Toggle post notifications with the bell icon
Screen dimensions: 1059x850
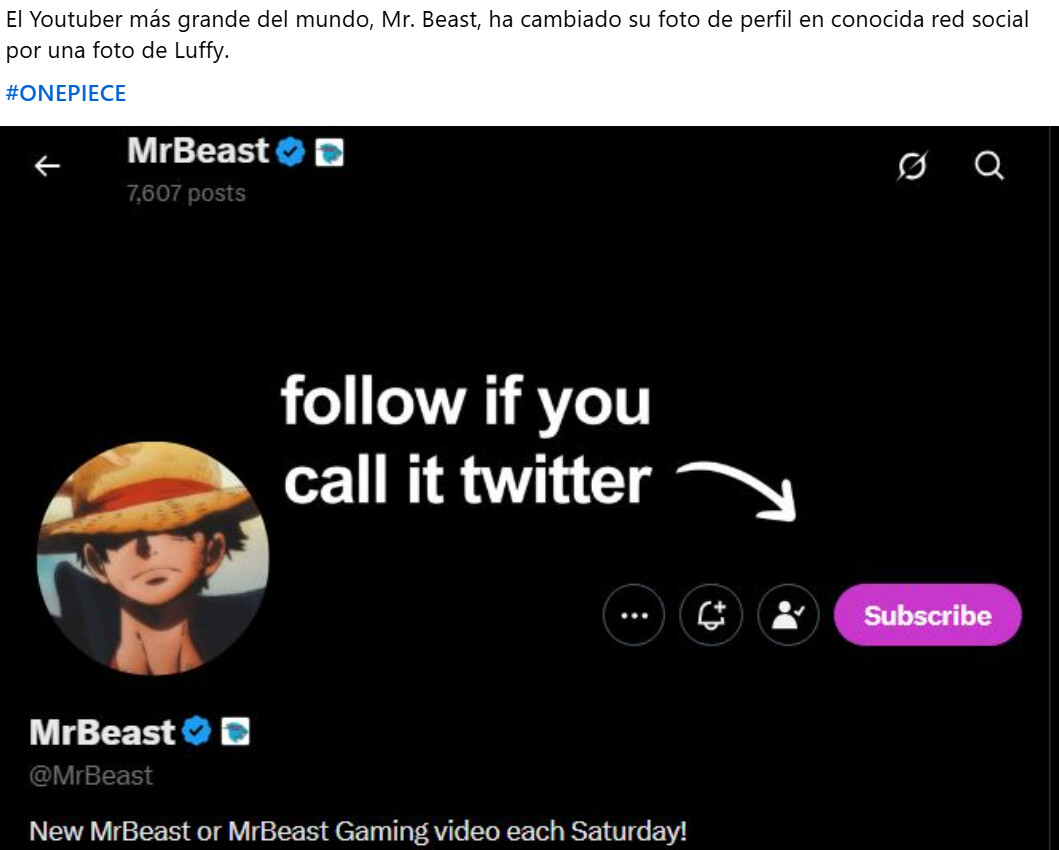711,616
